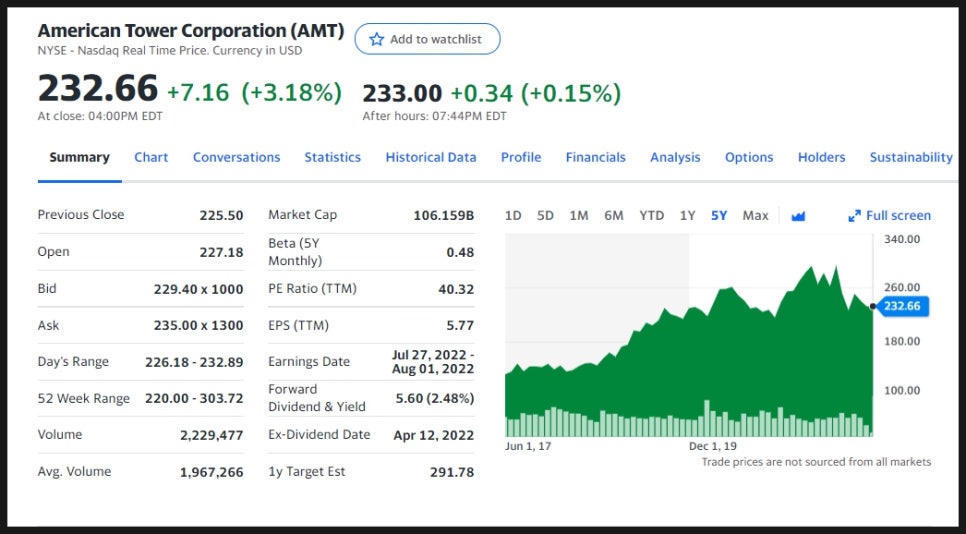
Task: Click the Avg. Volume value 1,967,266
Action: pos(211,472)
